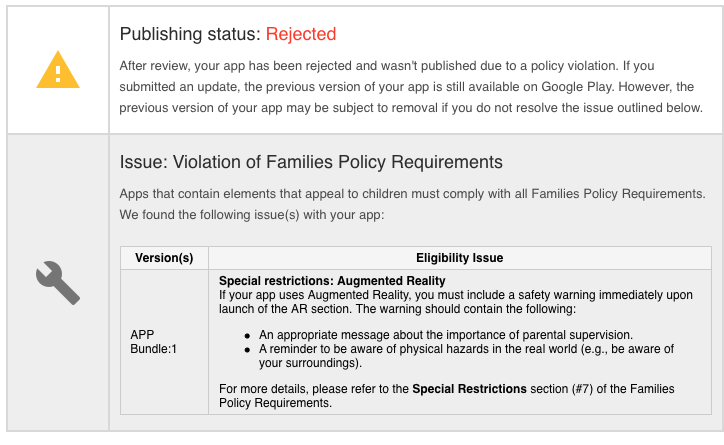Screen dimensions: 724x445
Task: Click the yellow warning triangle icon
Action: tap(57, 70)
